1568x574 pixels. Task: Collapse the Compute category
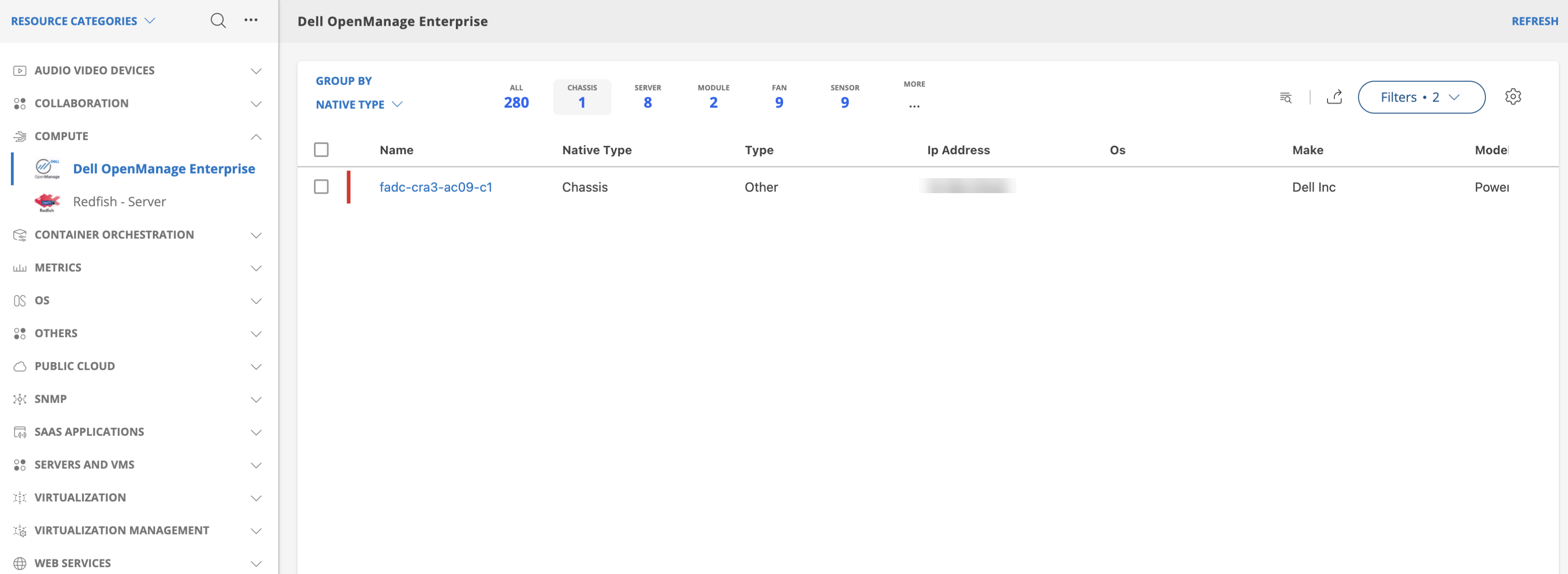[256, 136]
